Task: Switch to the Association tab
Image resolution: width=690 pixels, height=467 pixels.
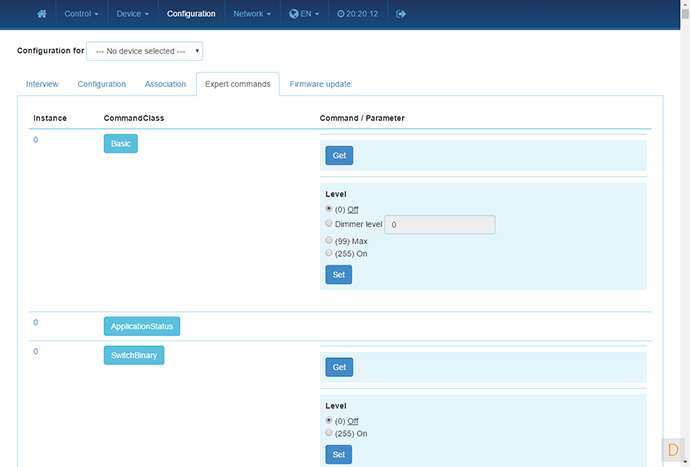Action: [x=165, y=84]
